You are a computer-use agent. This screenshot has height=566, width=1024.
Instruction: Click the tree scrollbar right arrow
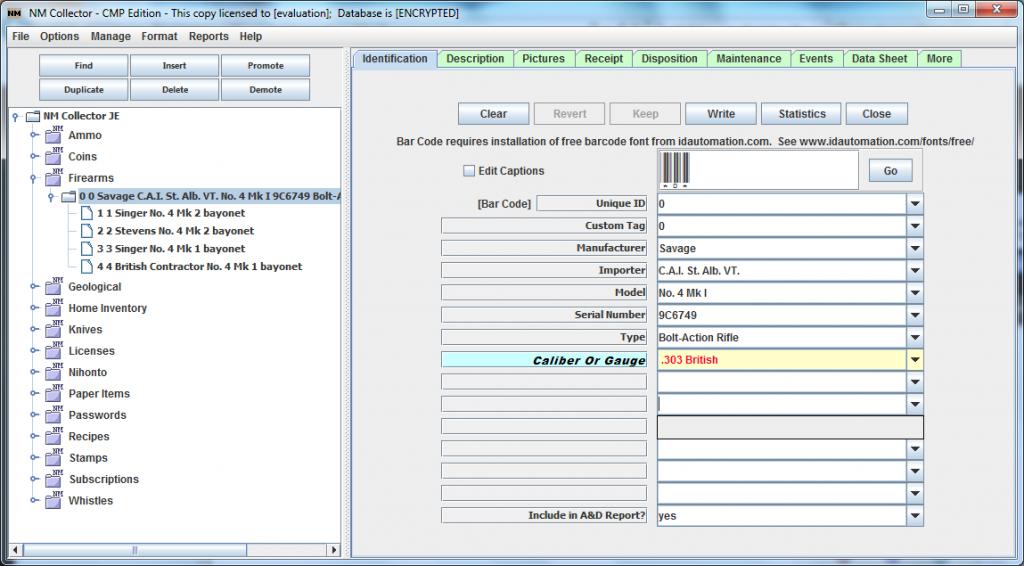click(x=334, y=550)
